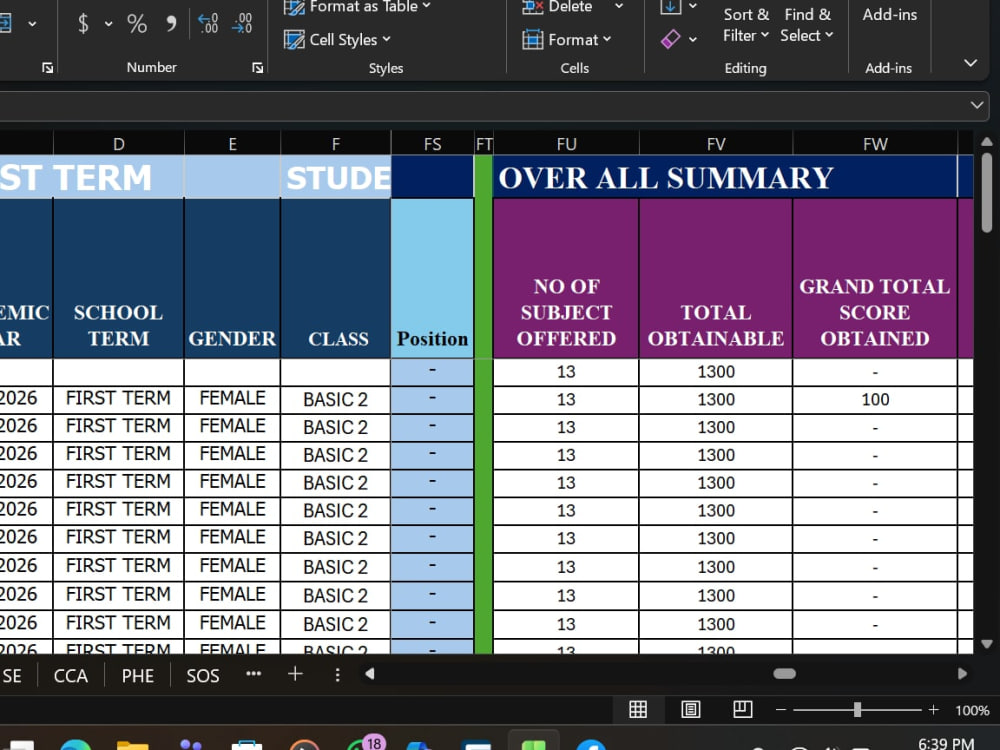
Task: Click the Delete cells button
Action: click(x=557, y=7)
